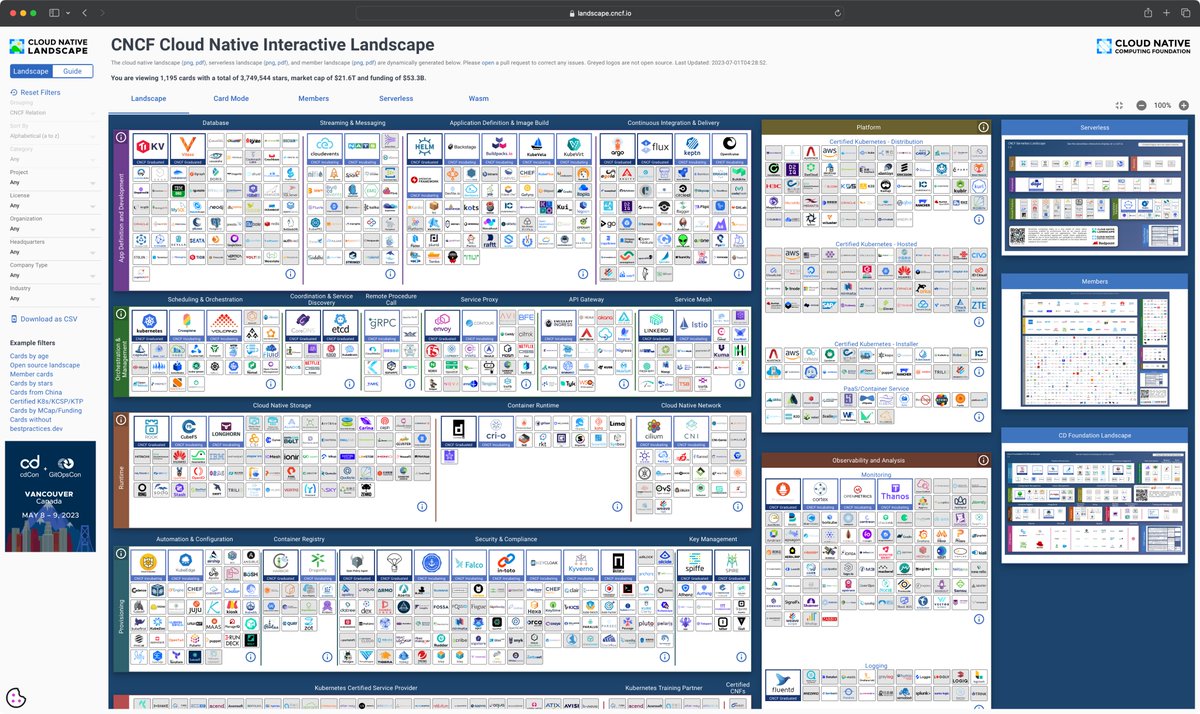
Task: Open the Argo project card
Action: click(617, 149)
